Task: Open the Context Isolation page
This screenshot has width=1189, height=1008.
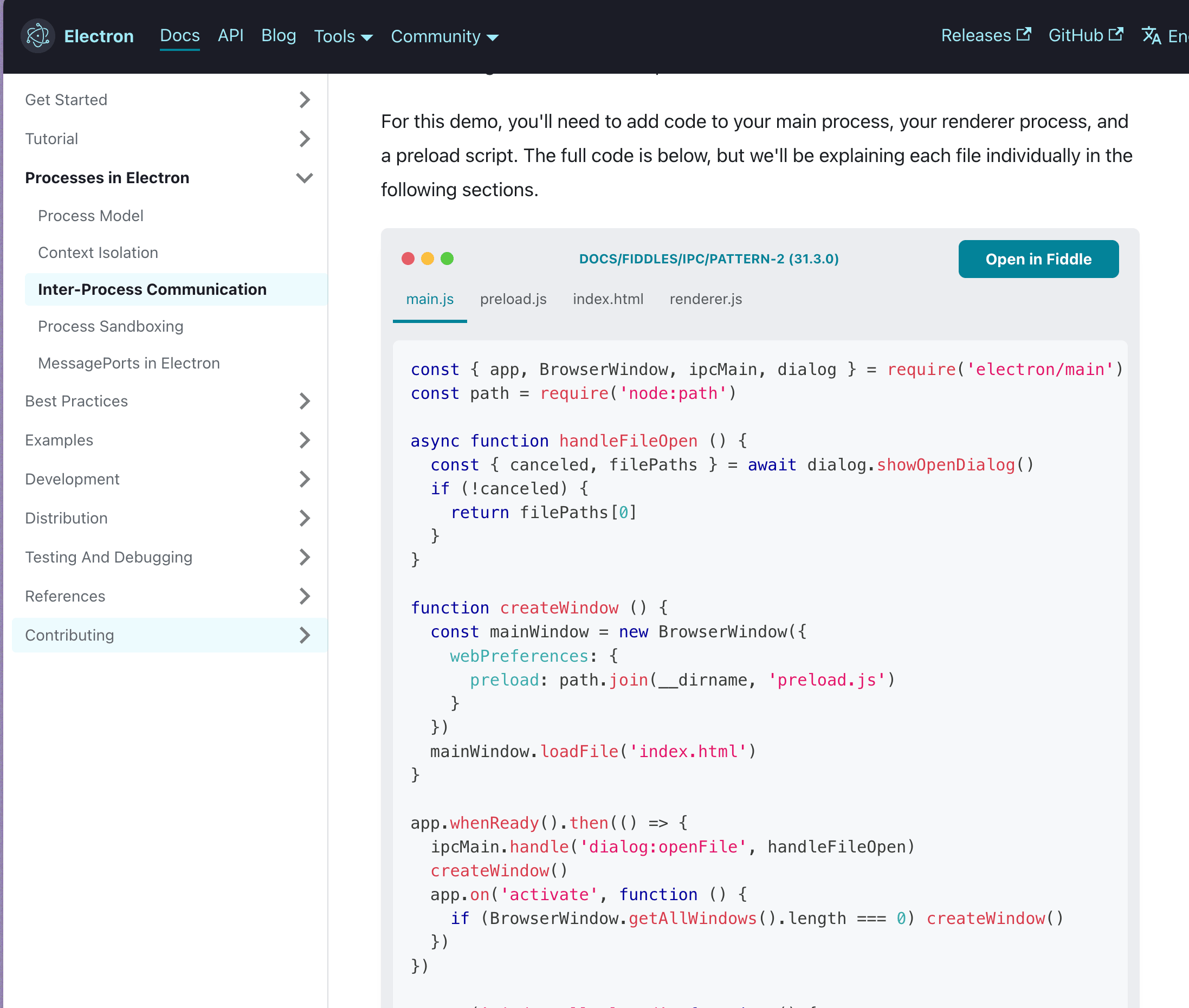Action: tap(98, 253)
